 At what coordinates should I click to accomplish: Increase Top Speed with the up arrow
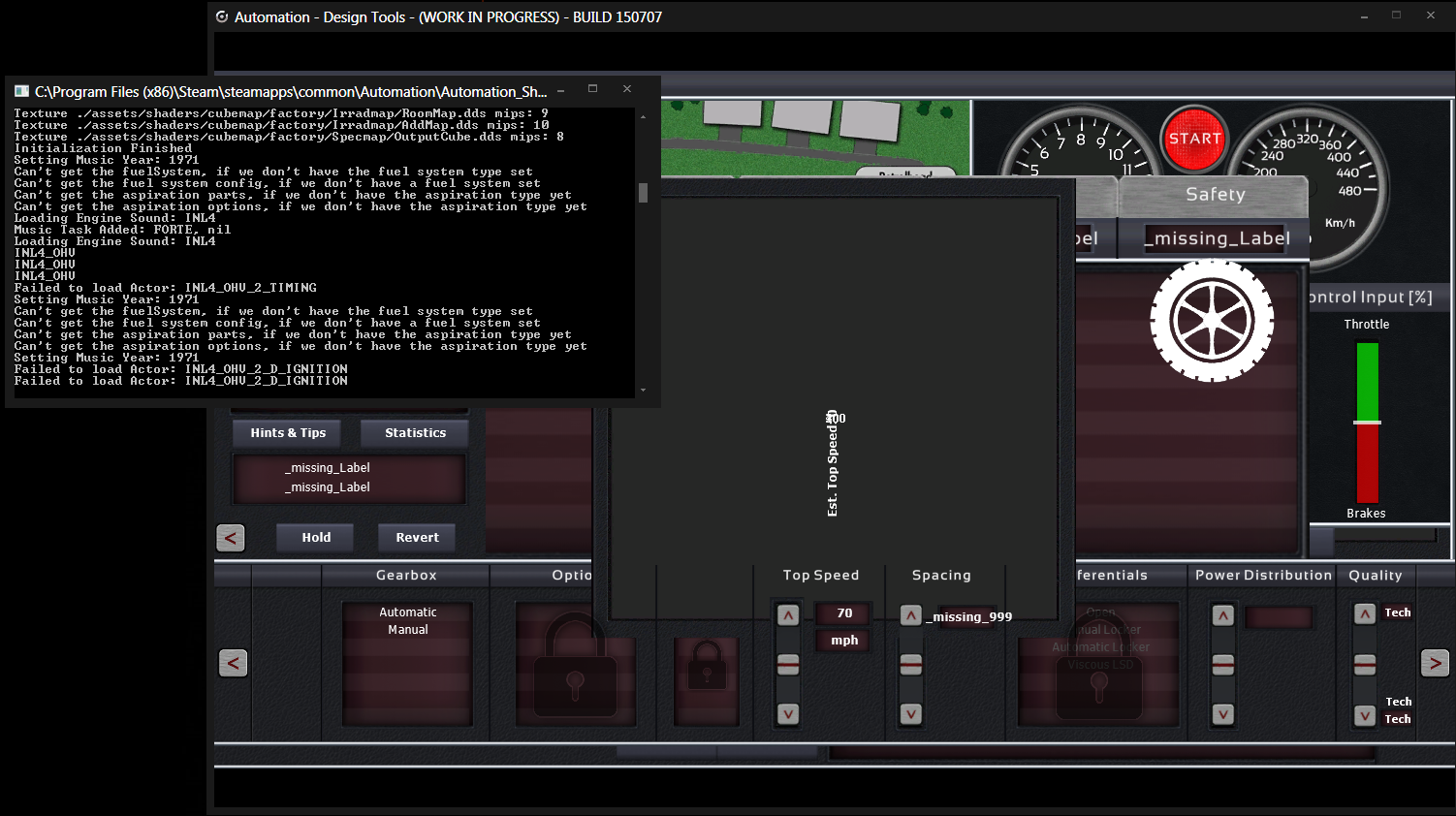point(788,615)
